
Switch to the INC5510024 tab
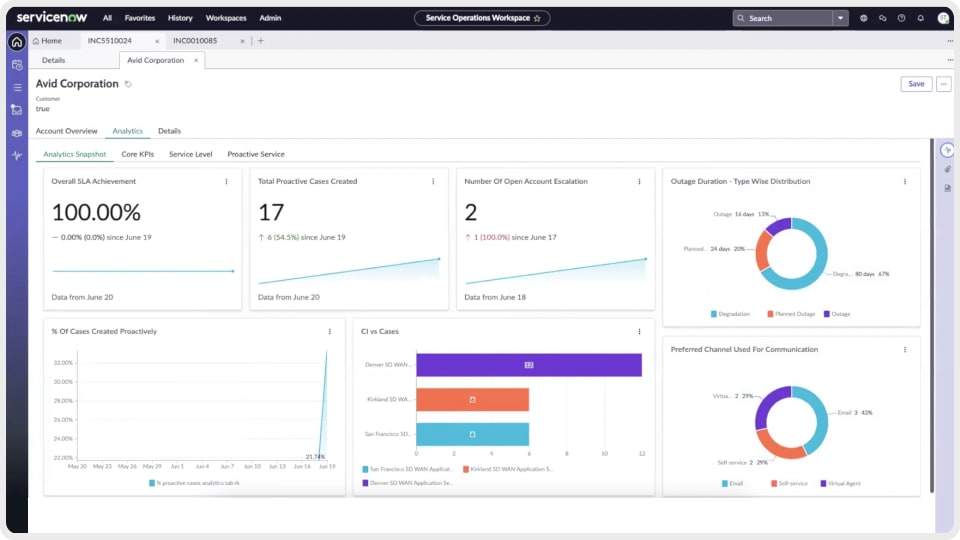110,41
